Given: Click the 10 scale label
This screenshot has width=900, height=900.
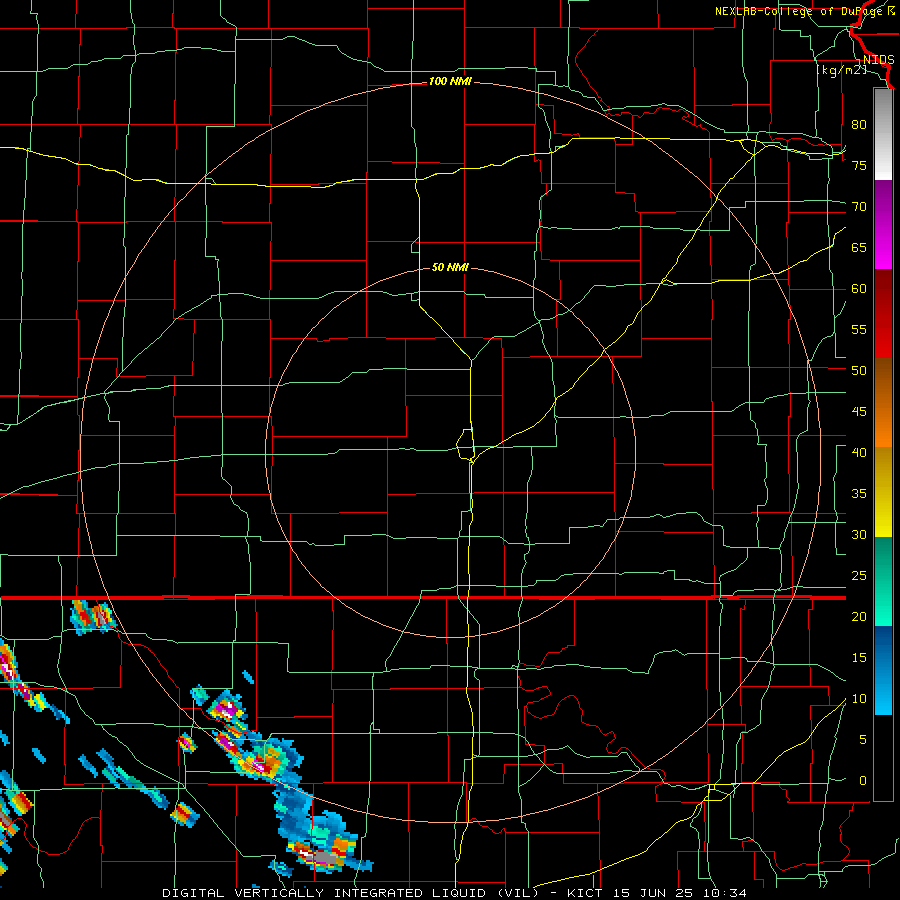Looking at the screenshot, I should click(859, 699).
